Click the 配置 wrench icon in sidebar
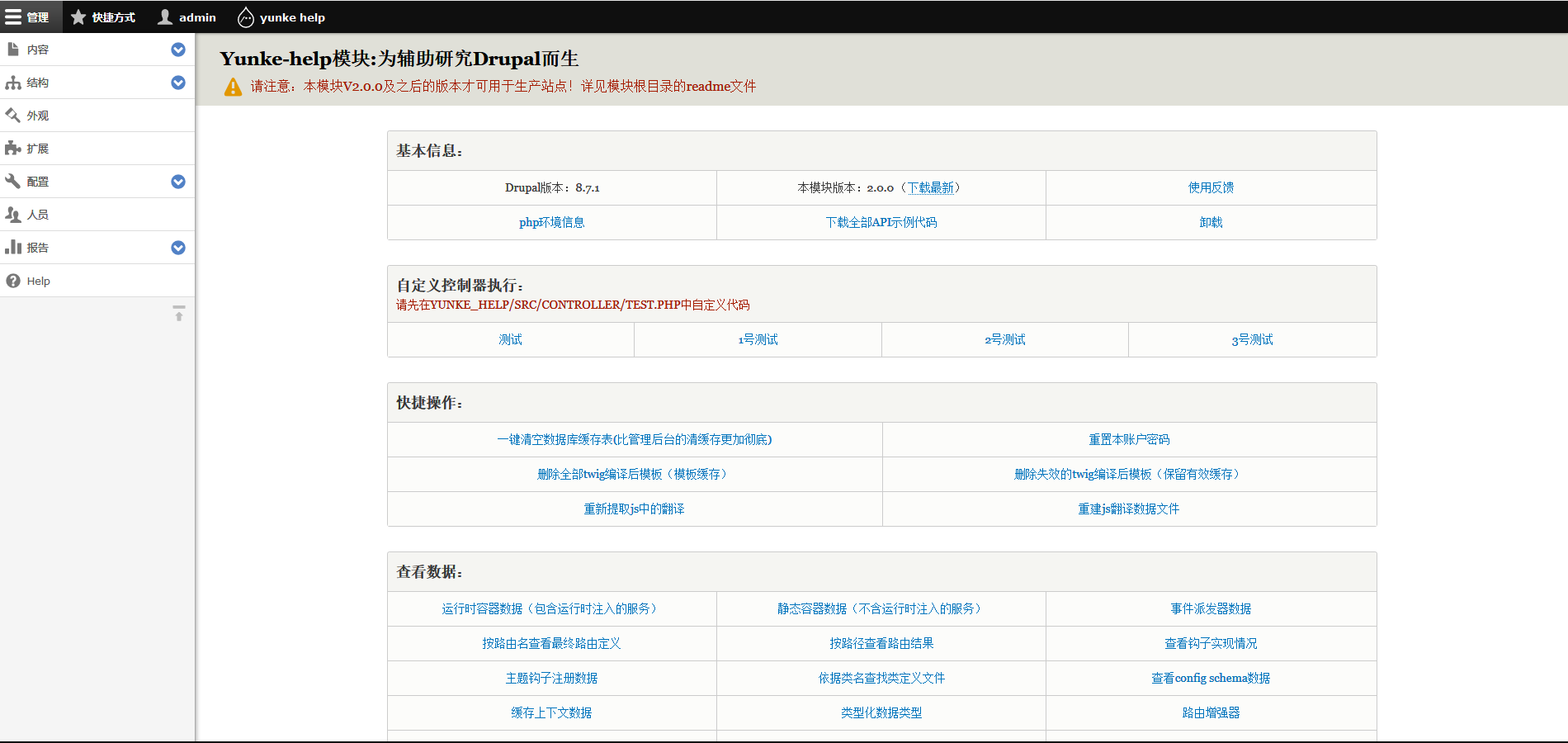 tap(13, 182)
